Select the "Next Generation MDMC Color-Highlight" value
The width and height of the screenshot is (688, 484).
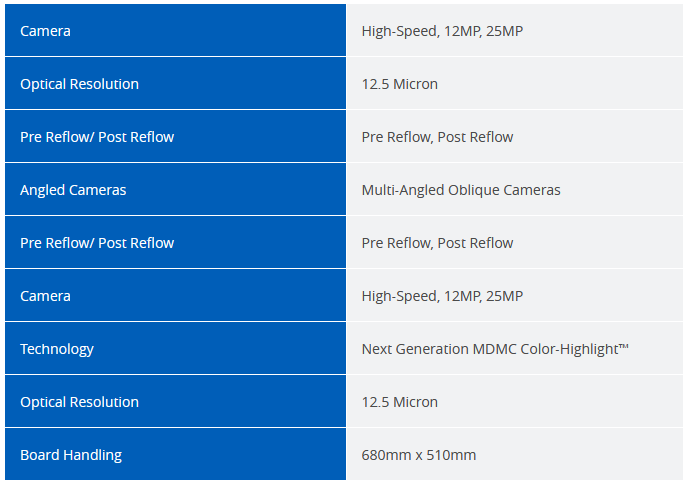(490, 349)
